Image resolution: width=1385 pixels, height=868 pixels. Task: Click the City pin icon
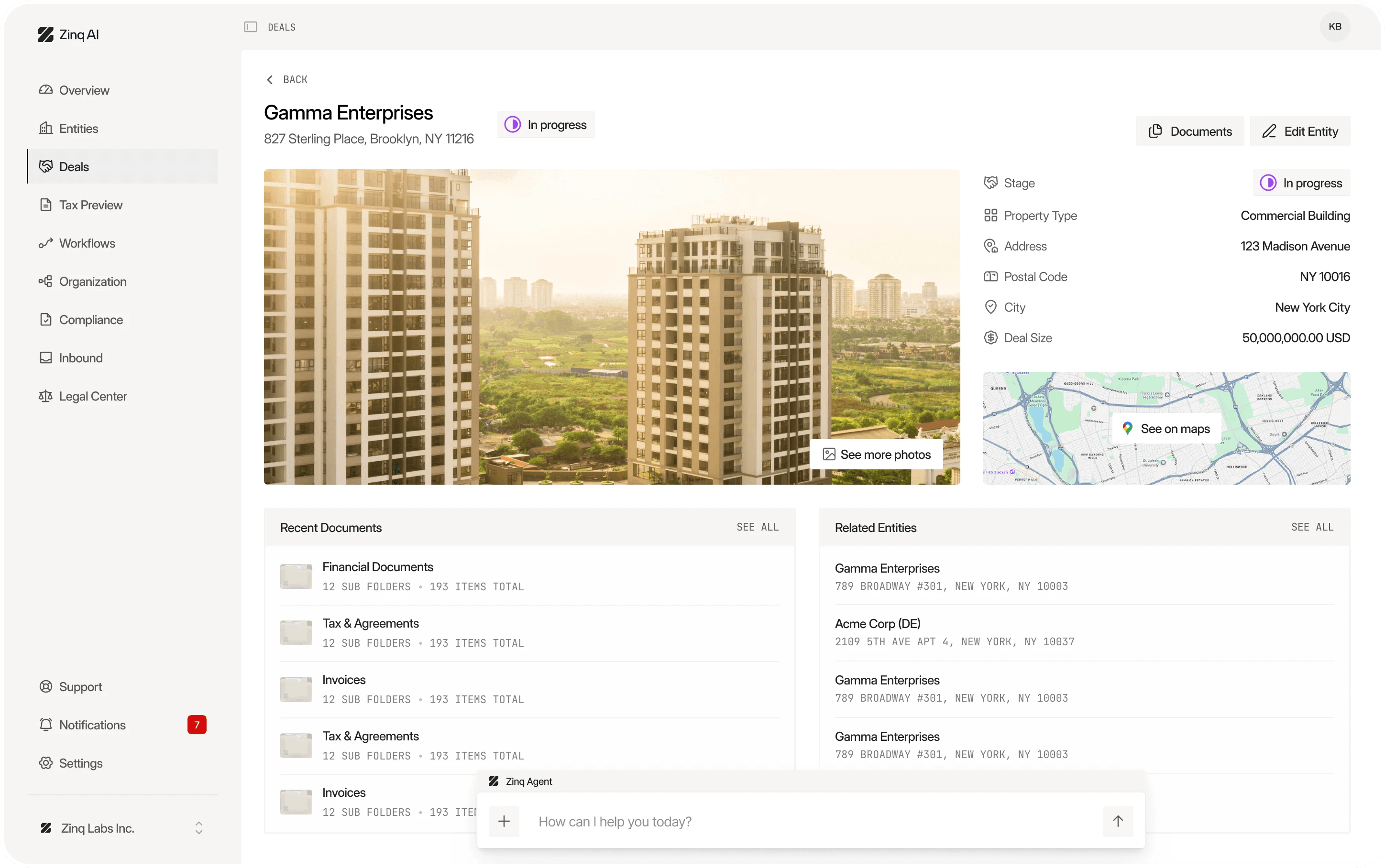(x=990, y=306)
